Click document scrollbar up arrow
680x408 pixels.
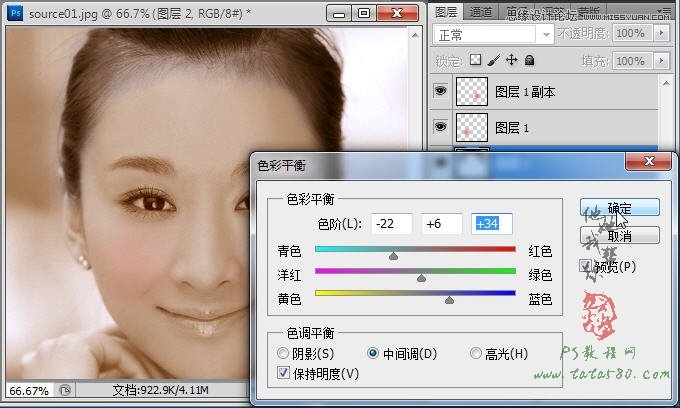coord(415,35)
